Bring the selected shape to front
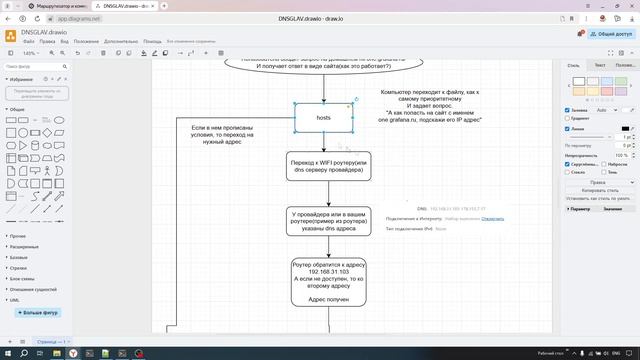This screenshot has height=360, width=640. point(118,53)
